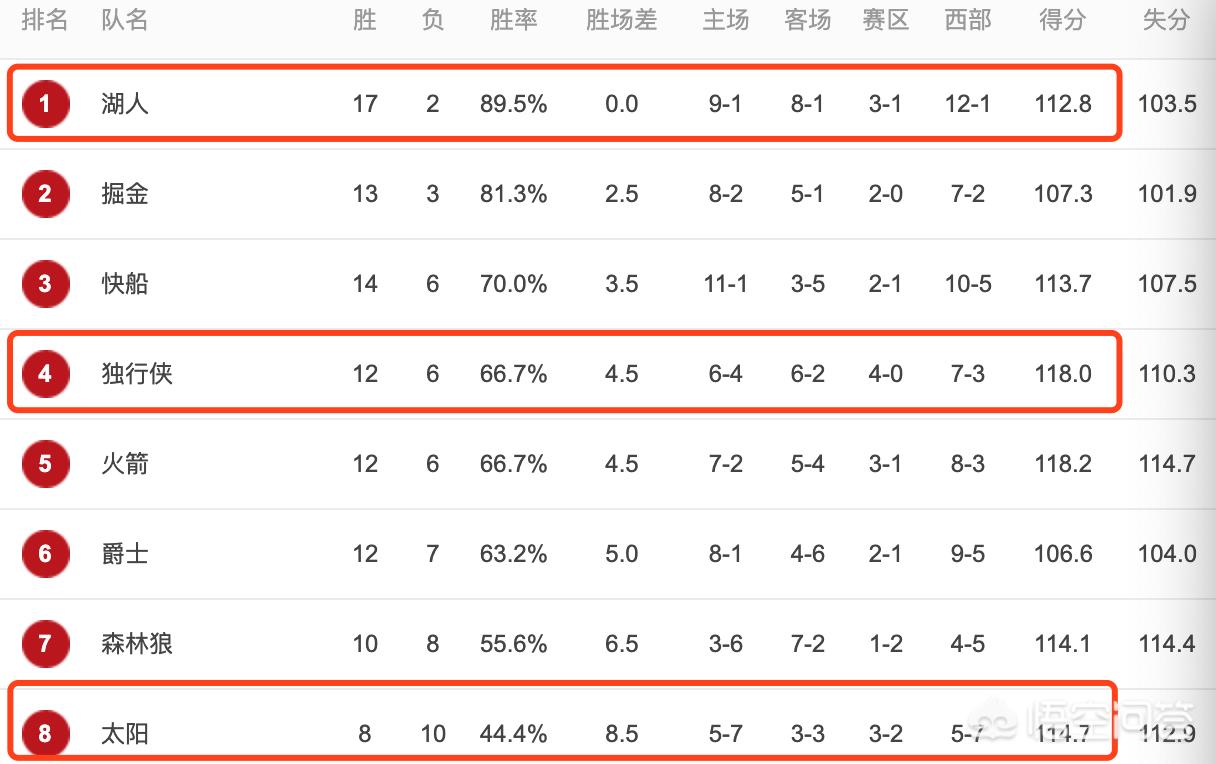
Task: Open the 快船 team link
Action: (125, 283)
